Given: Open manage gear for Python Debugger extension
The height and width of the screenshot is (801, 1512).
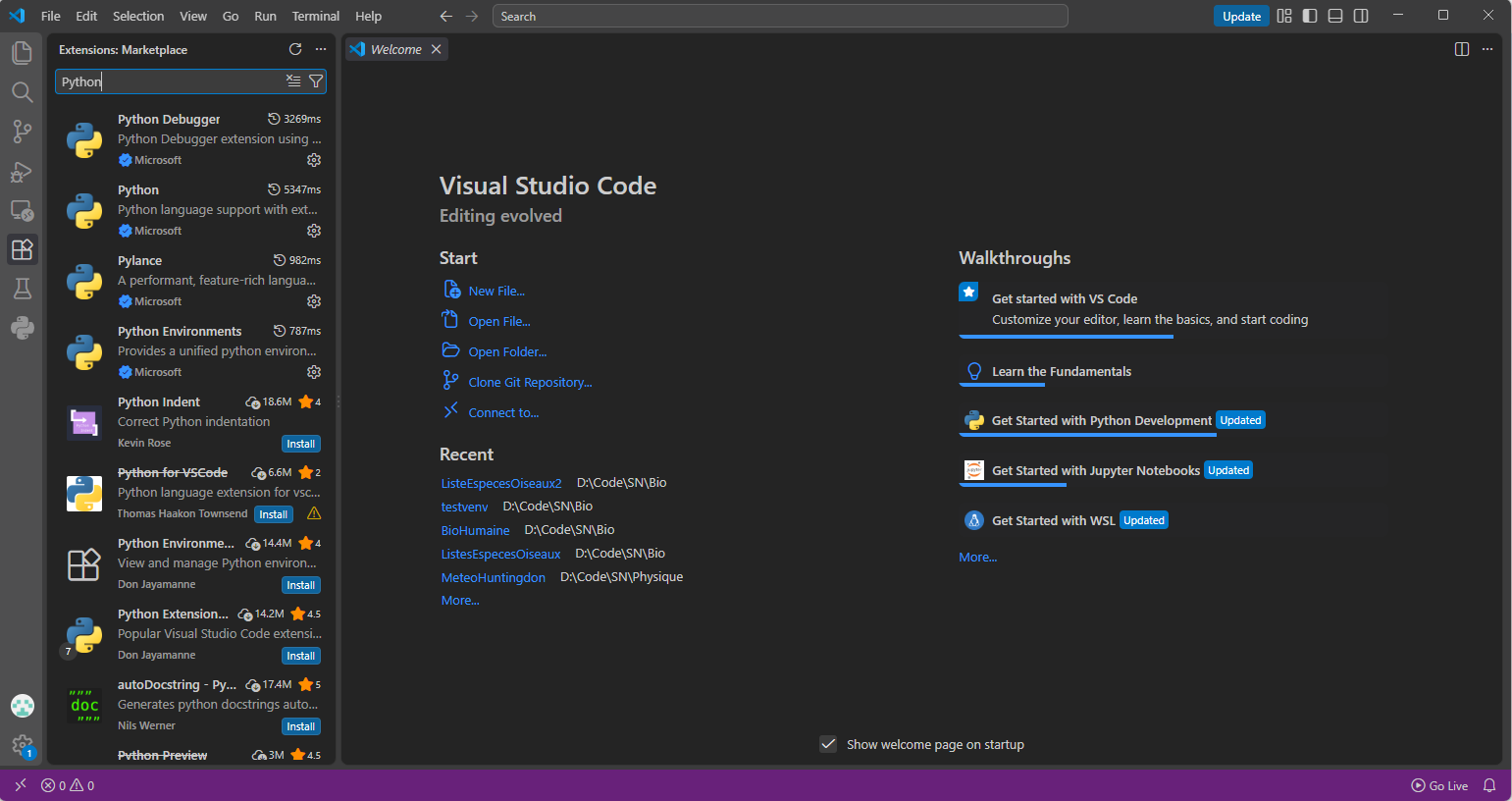Looking at the screenshot, I should coord(314,160).
